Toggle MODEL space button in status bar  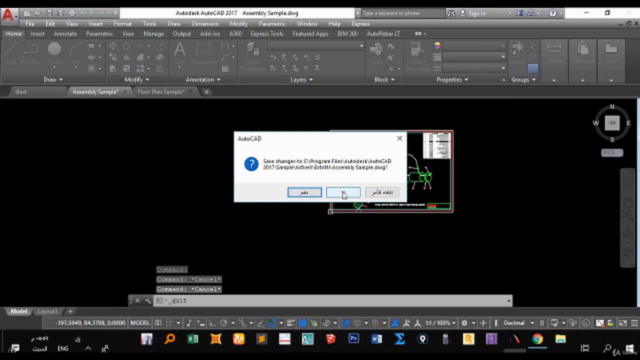tap(140, 323)
